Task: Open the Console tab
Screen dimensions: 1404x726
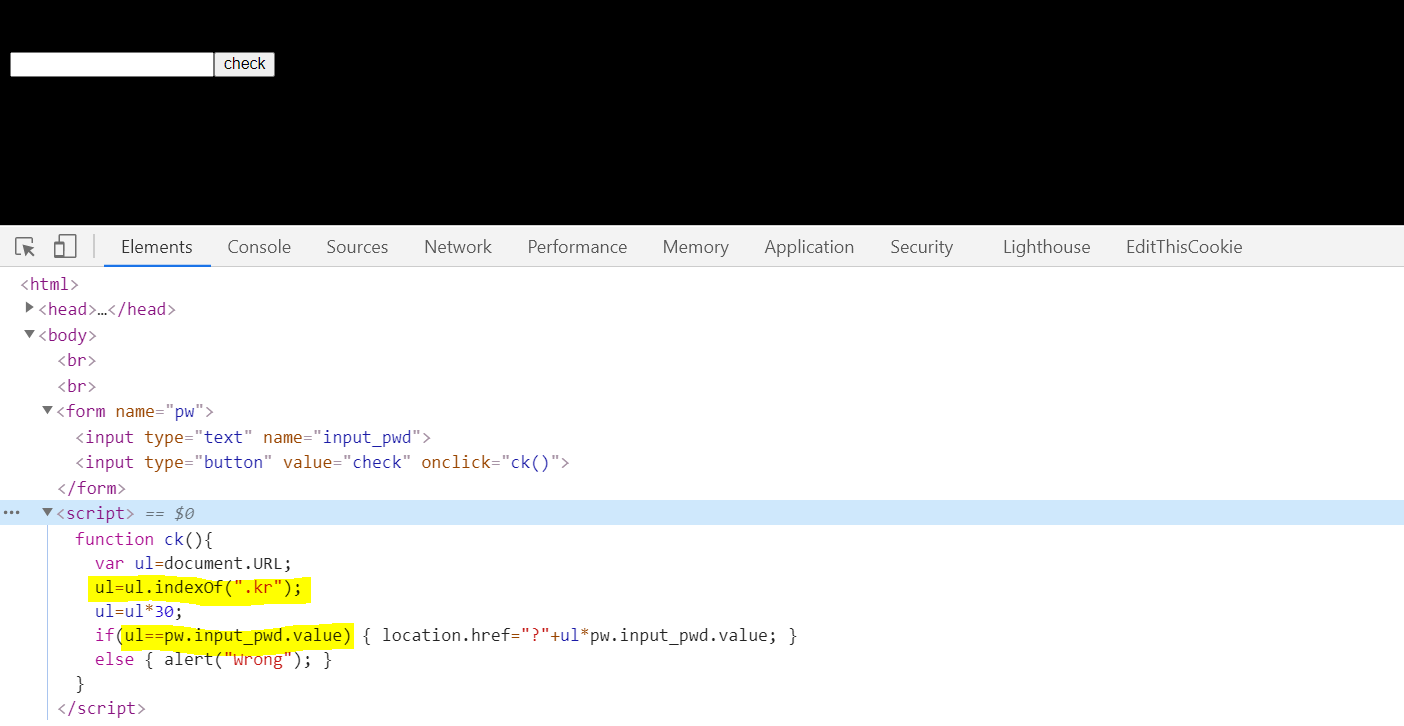Action: [259, 247]
